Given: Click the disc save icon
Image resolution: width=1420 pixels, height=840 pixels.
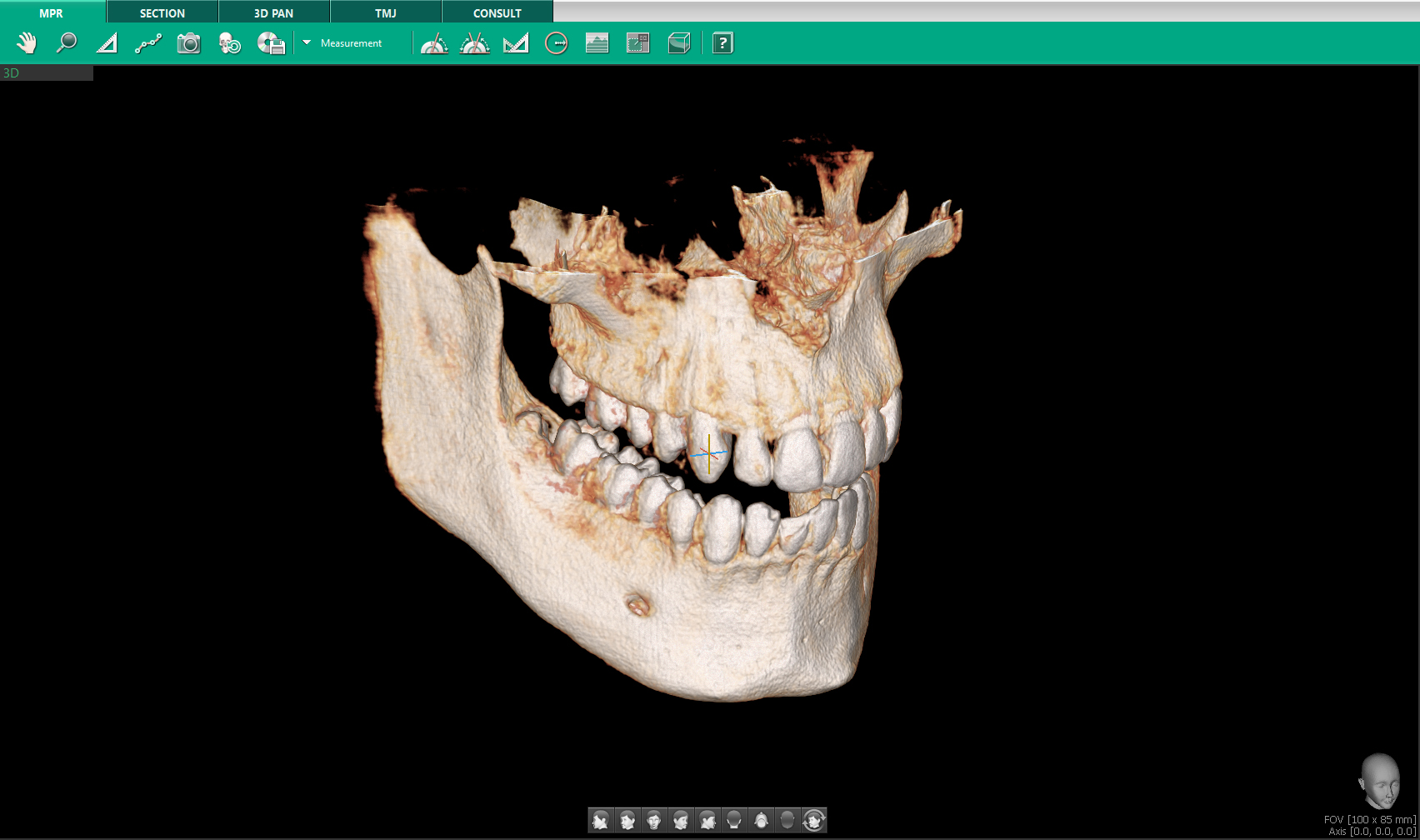Looking at the screenshot, I should pos(271,43).
